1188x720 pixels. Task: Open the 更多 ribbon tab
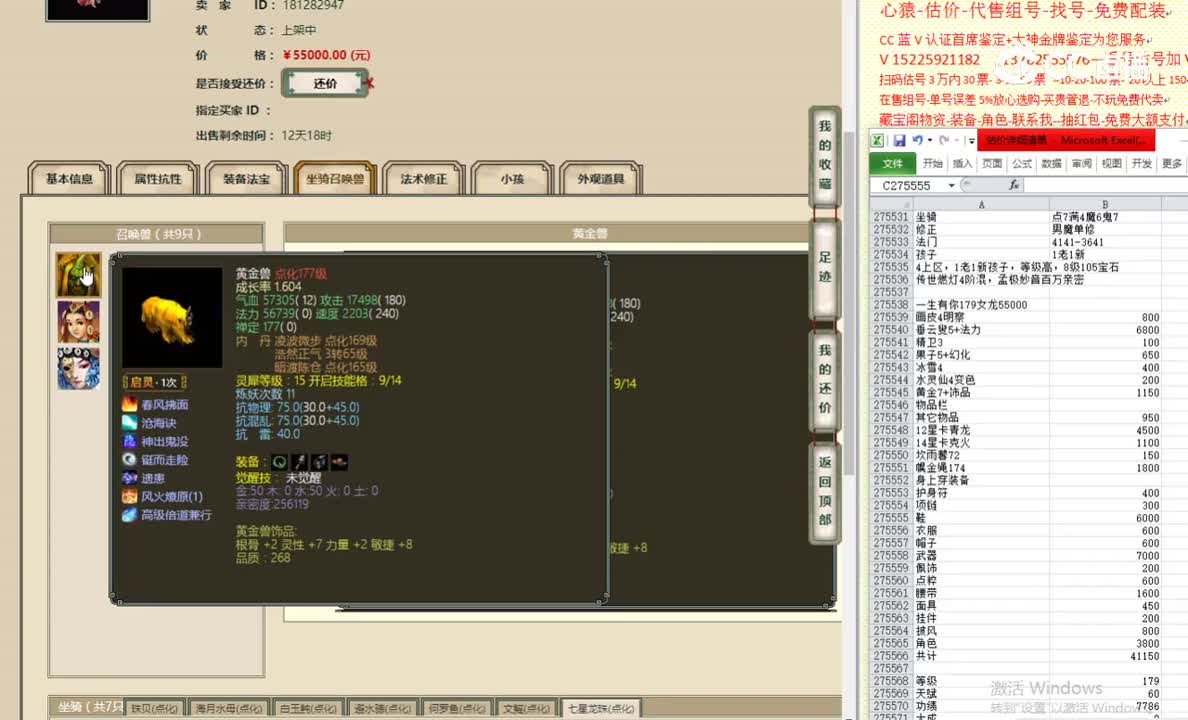[x=1171, y=164]
